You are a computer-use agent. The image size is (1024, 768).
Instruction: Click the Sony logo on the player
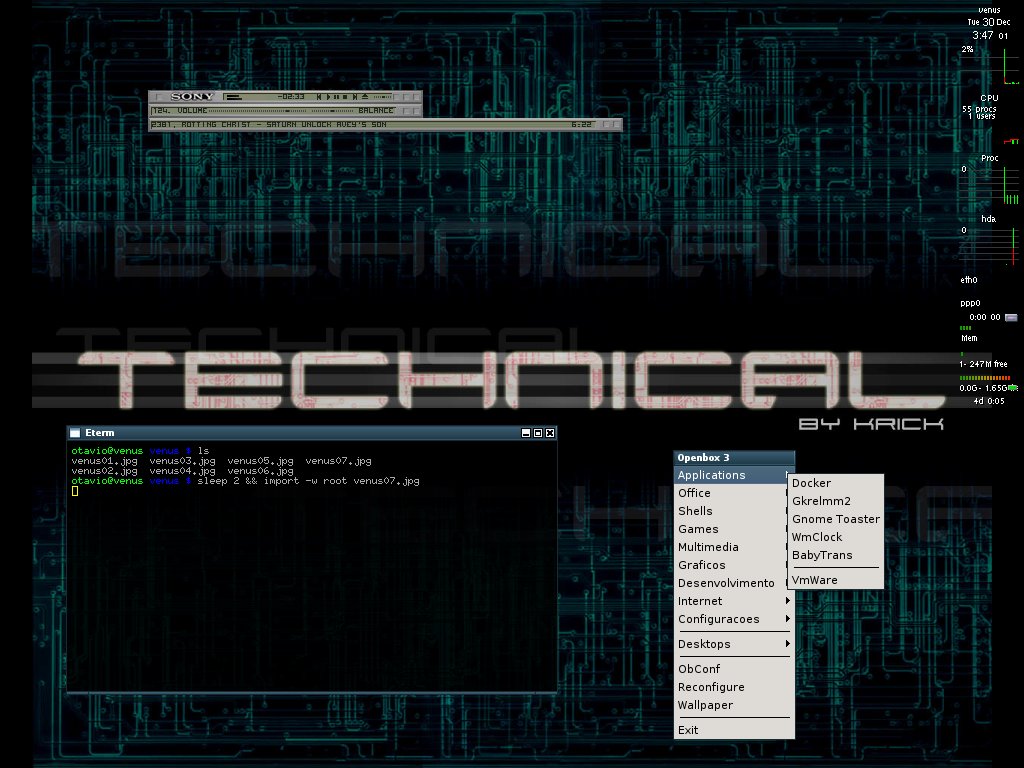tap(192, 97)
